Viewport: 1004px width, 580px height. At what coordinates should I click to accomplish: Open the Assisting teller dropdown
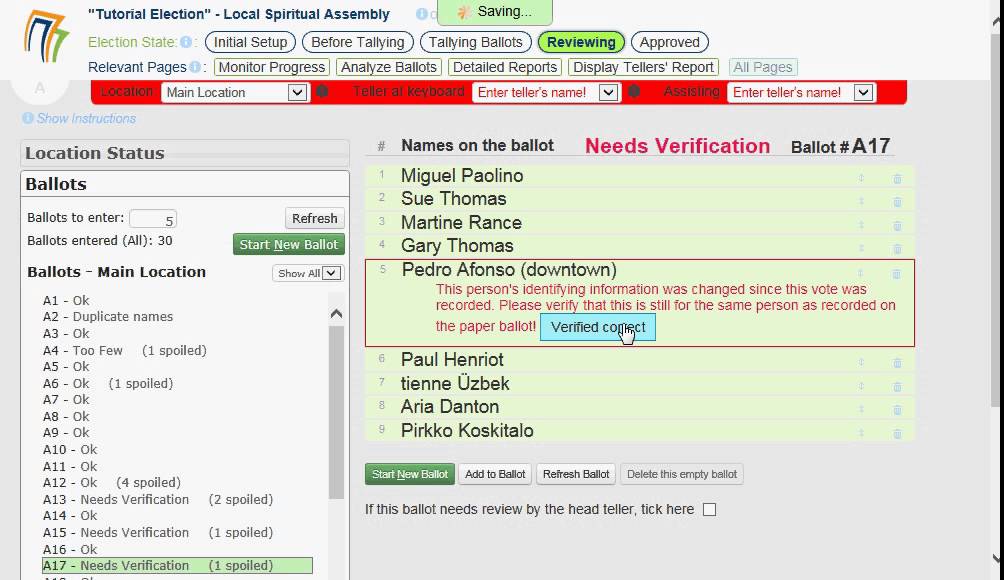pos(800,92)
